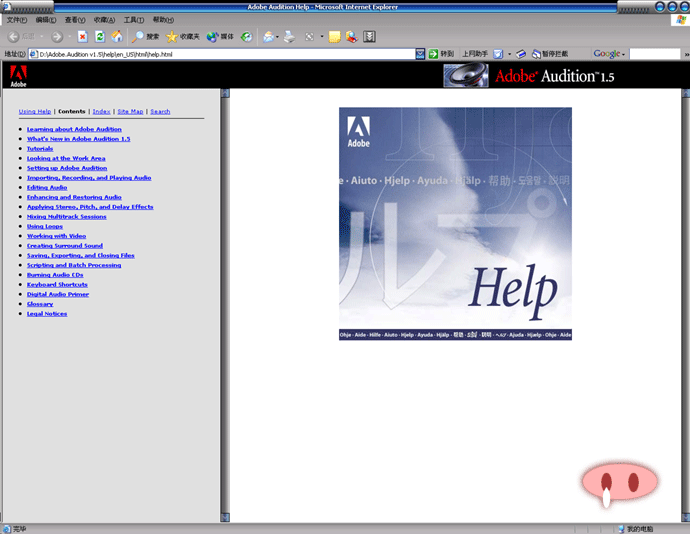Click the last toolbar icon after Messenger
Viewport: 690px width, 534px height.
369,37
